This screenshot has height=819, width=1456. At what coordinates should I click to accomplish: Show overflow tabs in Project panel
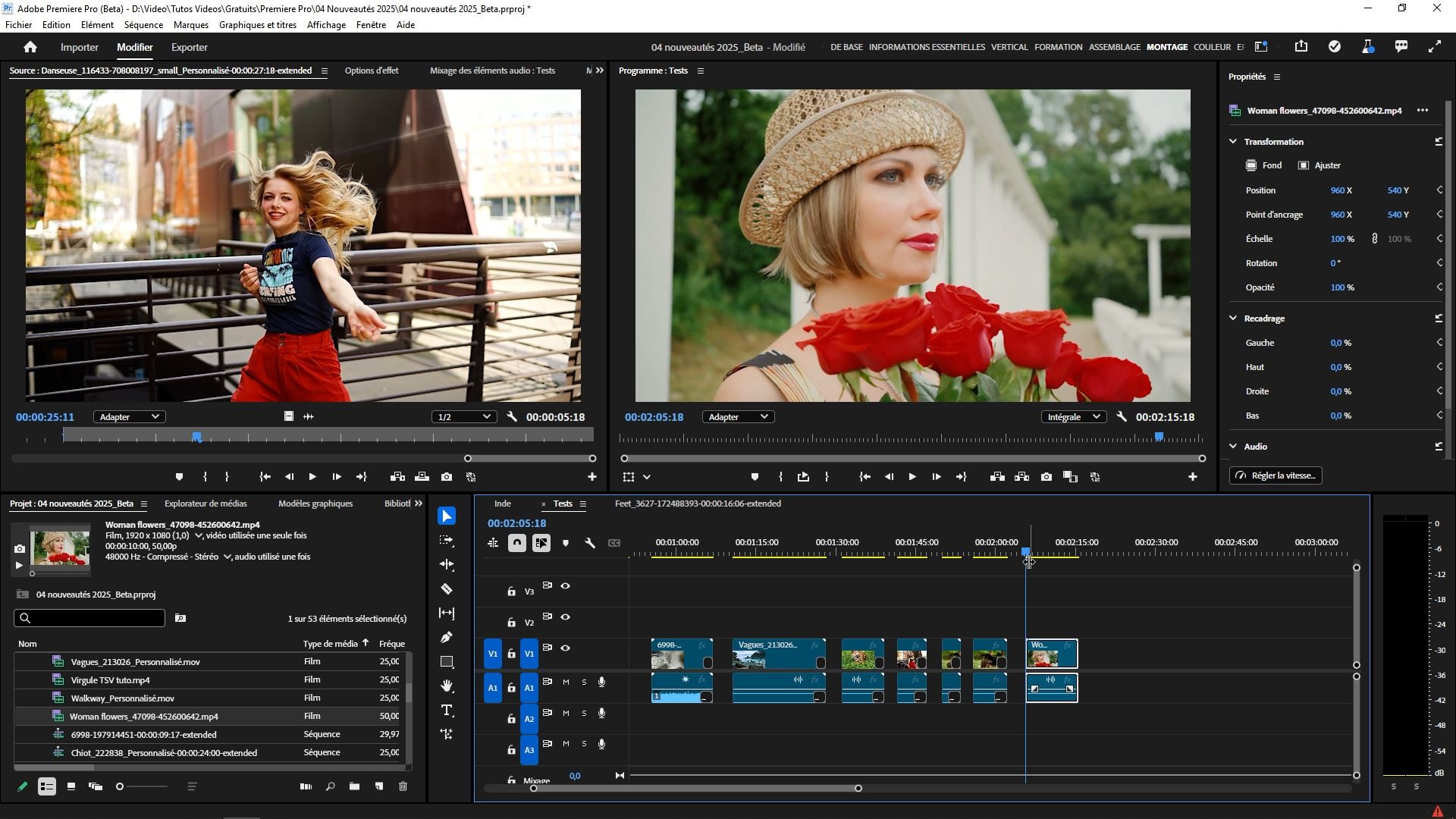[x=419, y=504]
